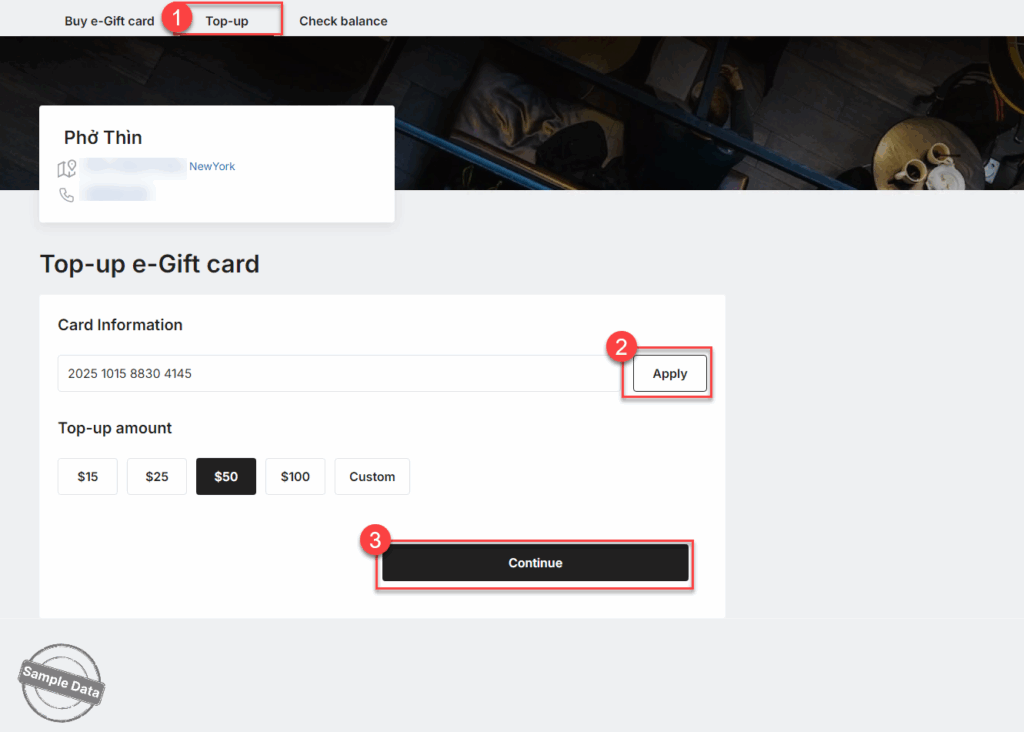
Task: Click the red step 2 marker
Action: coord(621,347)
